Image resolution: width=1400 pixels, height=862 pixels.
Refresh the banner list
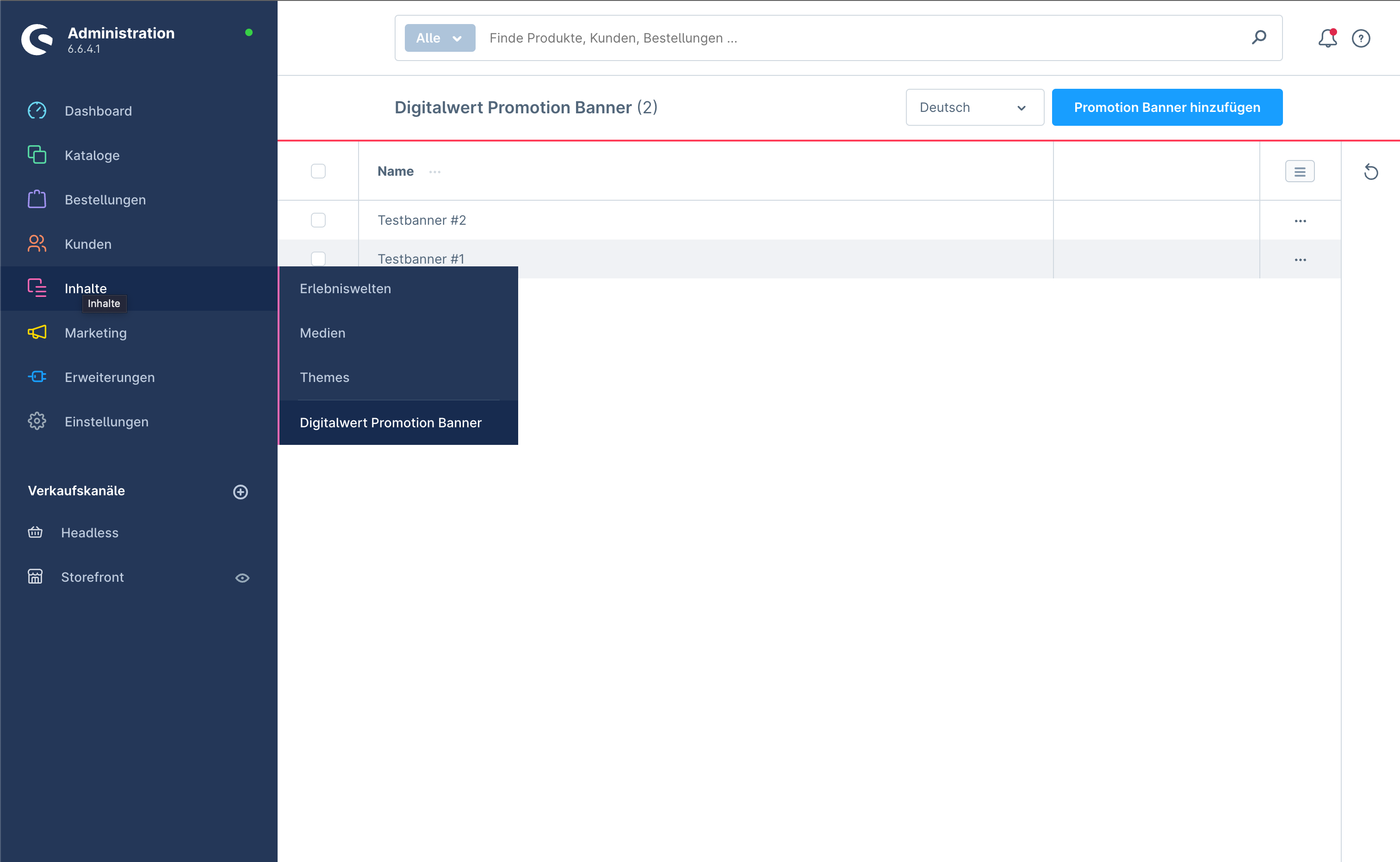1371,172
